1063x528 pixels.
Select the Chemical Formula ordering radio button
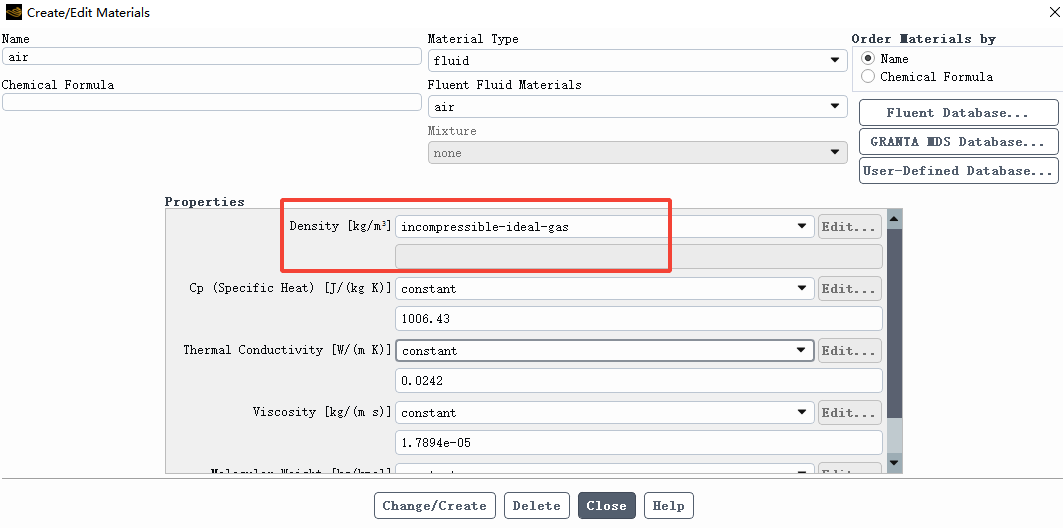(x=868, y=77)
